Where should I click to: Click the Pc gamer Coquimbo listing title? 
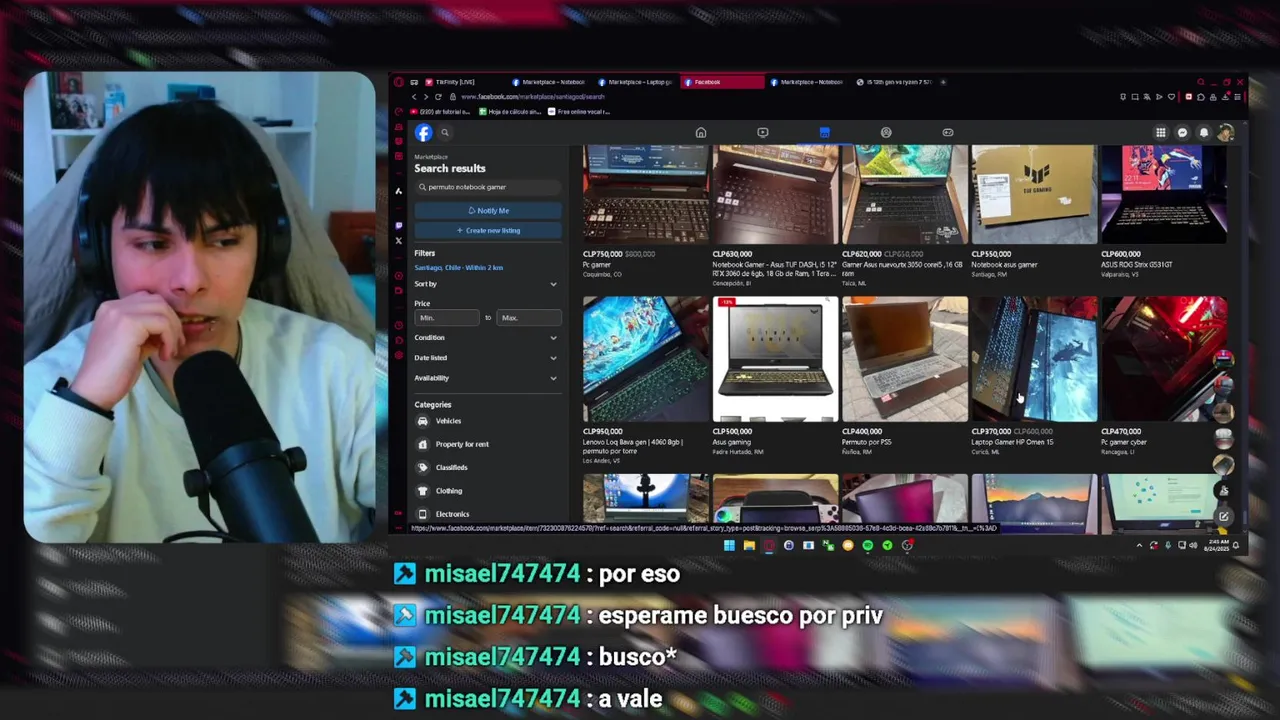click(598, 265)
